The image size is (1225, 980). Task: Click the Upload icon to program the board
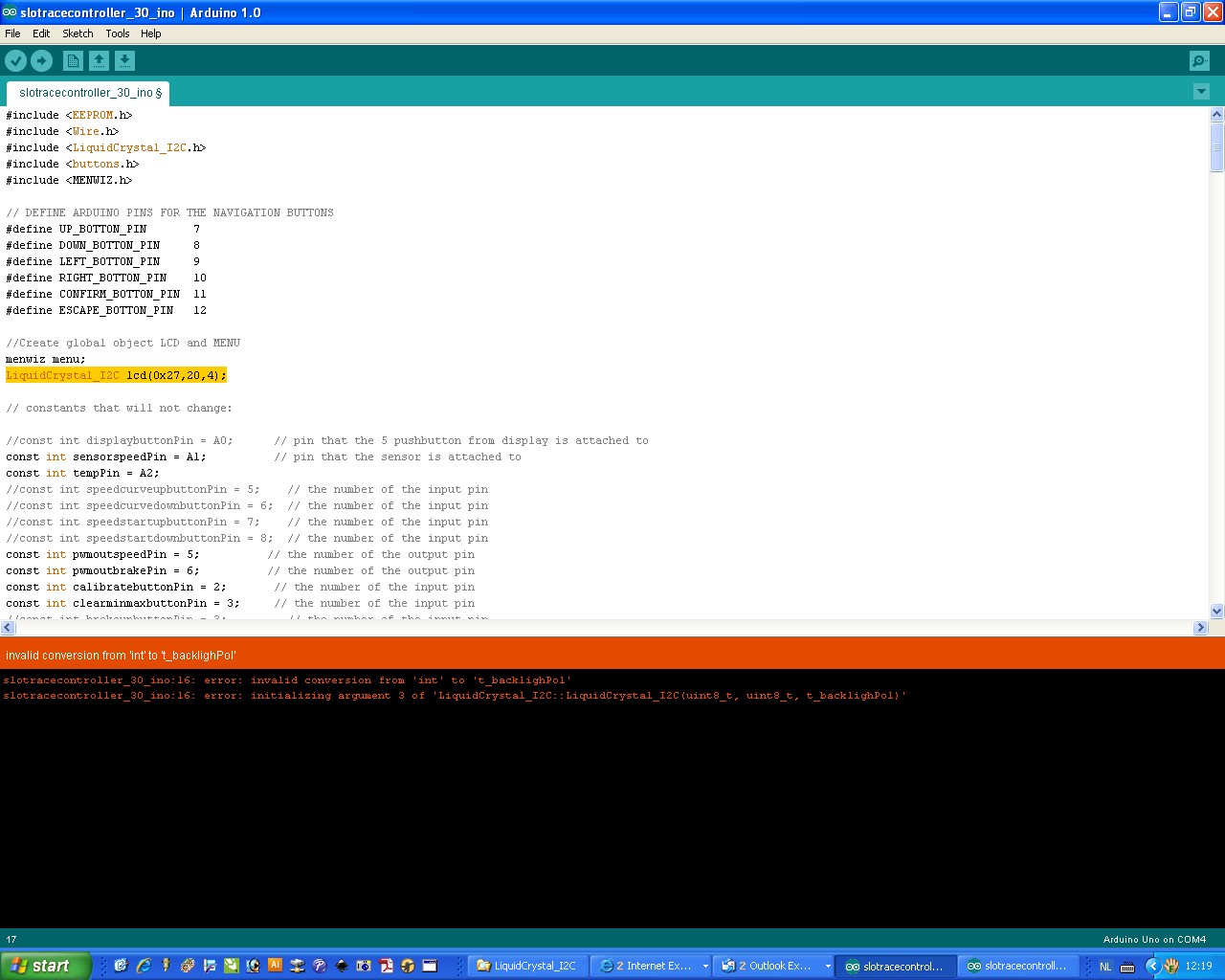[41, 60]
